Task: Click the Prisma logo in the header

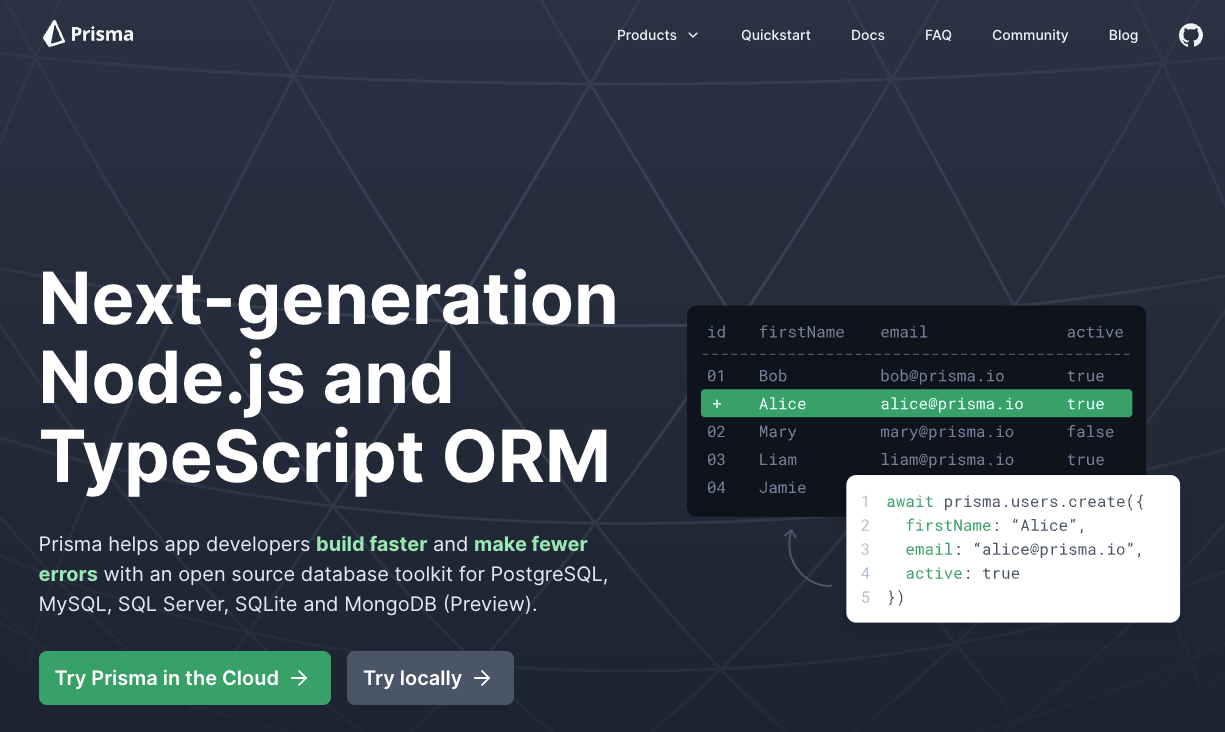Action: pos(88,35)
